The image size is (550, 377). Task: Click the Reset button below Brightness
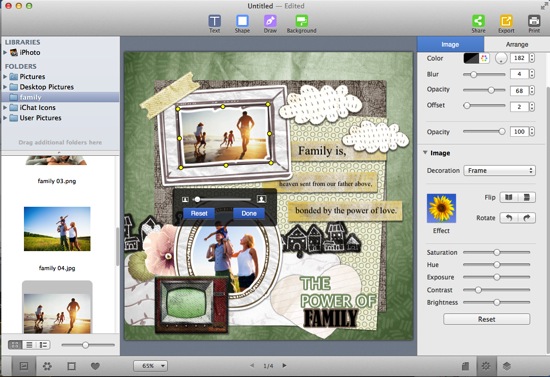pyautogui.click(x=487, y=319)
